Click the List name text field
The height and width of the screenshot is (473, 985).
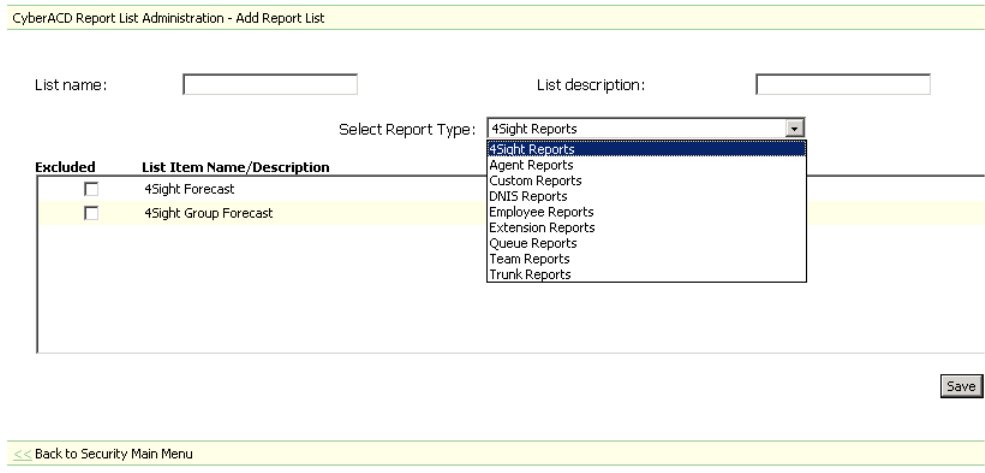(x=270, y=85)
